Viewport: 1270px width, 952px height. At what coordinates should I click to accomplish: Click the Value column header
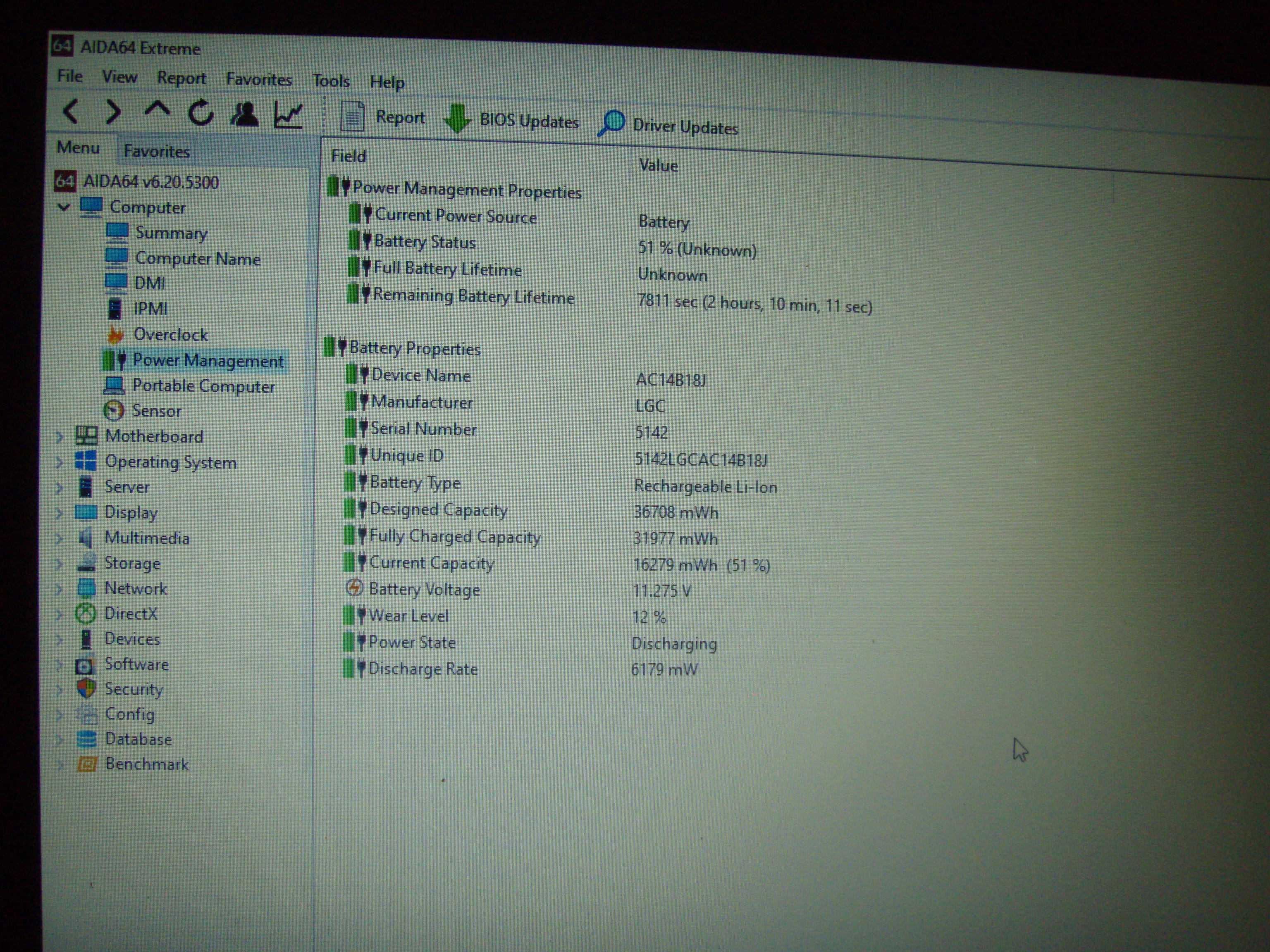click(658, 165)
